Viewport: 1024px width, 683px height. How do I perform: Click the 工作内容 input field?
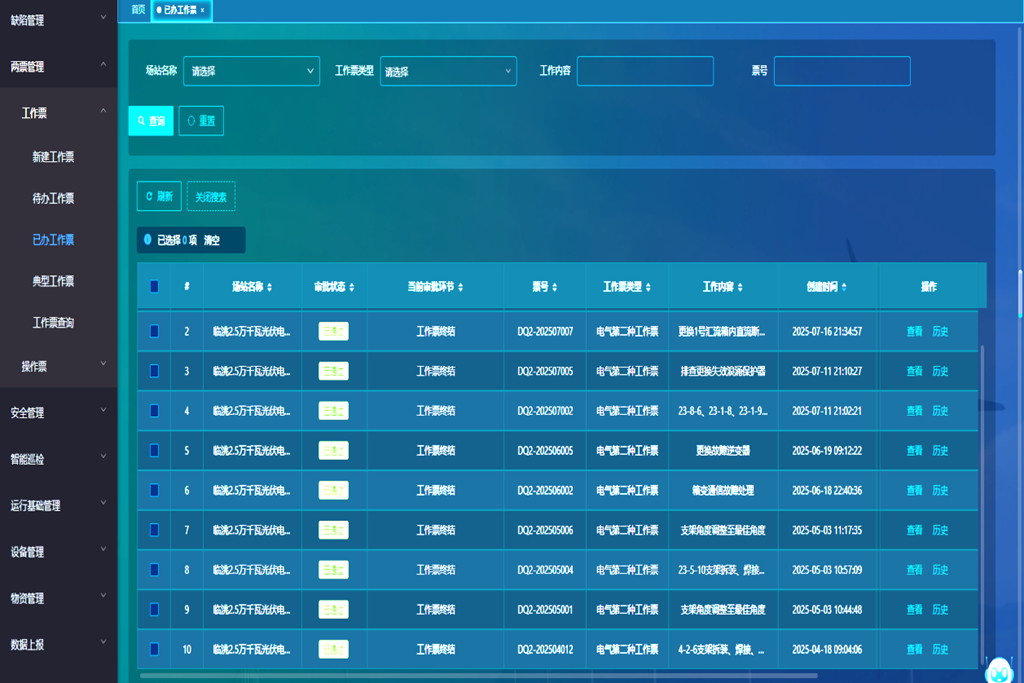(645, 71)
